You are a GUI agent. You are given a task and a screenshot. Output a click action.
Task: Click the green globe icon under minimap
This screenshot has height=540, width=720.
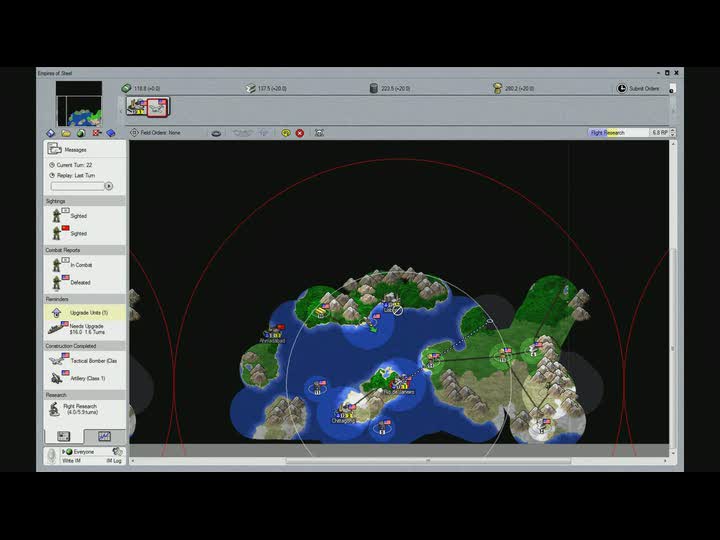coord(81,133)
